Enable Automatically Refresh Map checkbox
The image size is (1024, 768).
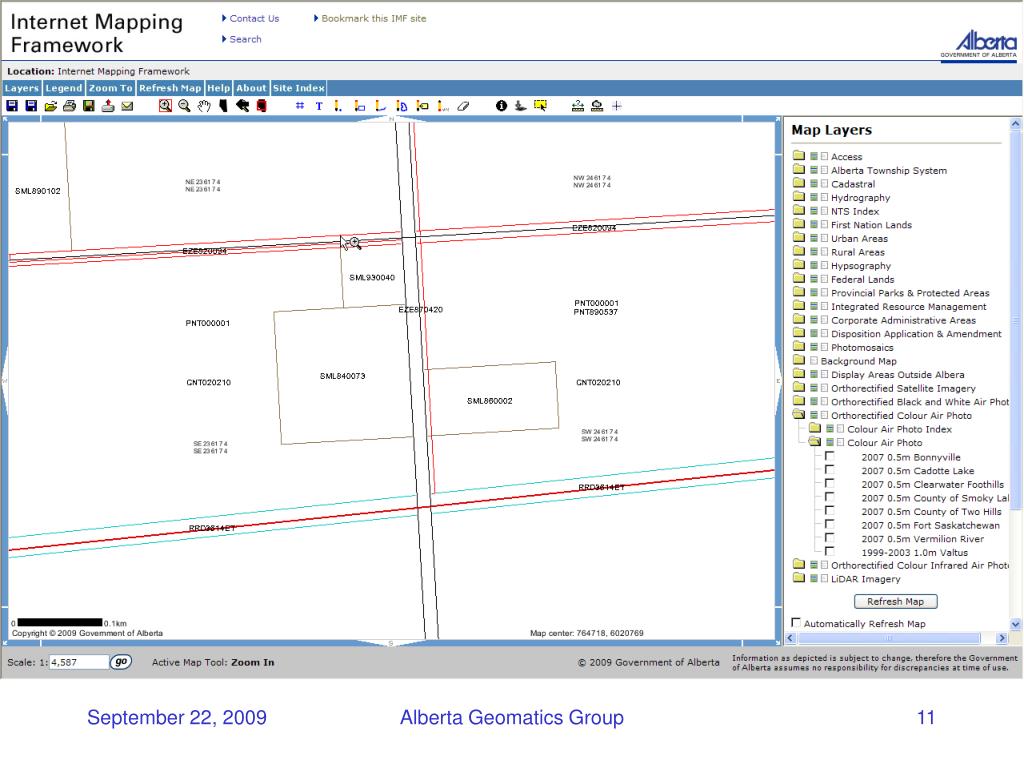tap(796, 623)
